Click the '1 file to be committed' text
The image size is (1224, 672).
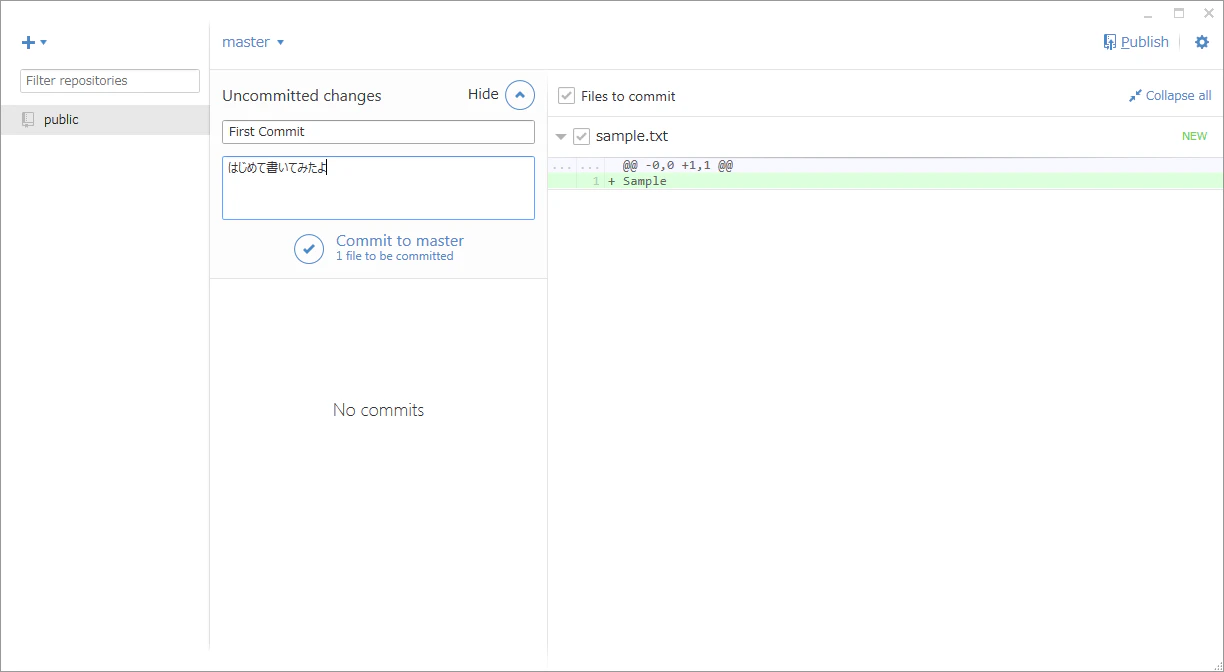395,256
